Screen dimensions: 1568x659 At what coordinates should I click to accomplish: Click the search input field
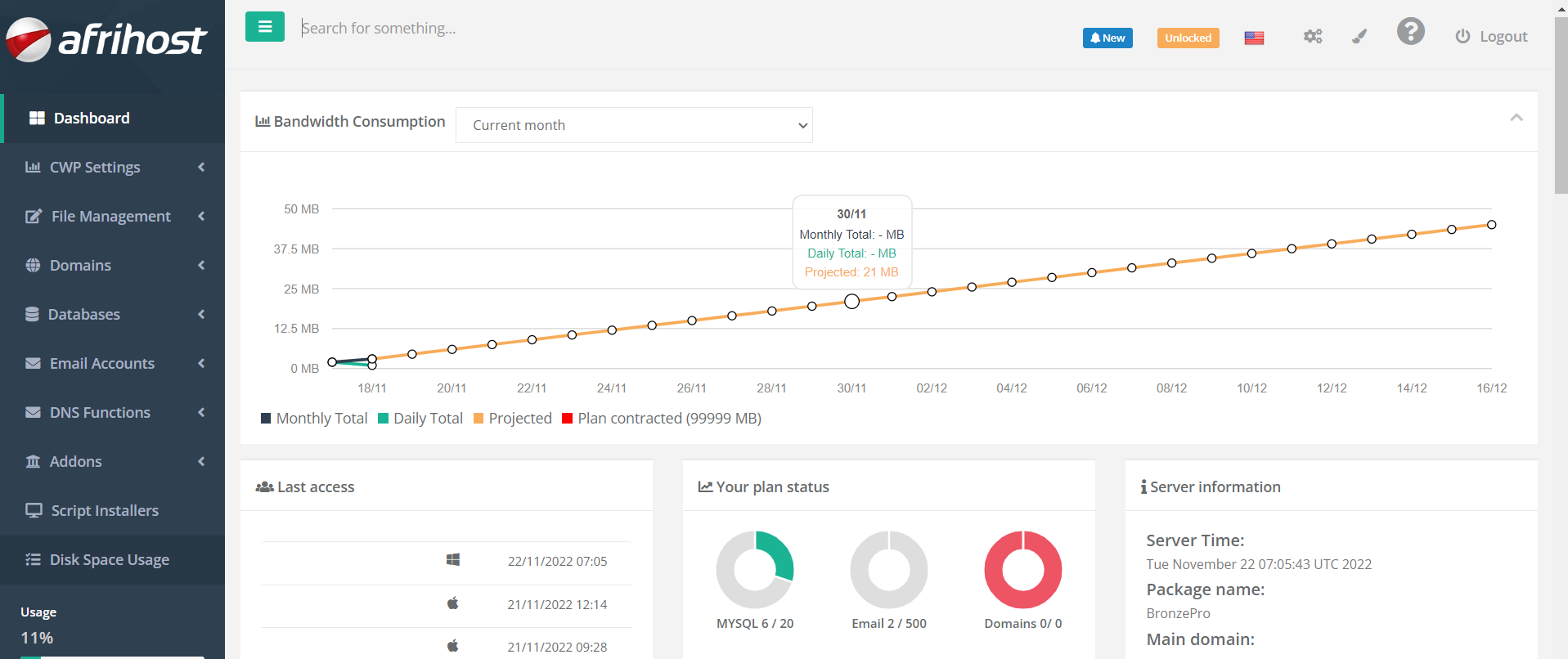[573, 29]
